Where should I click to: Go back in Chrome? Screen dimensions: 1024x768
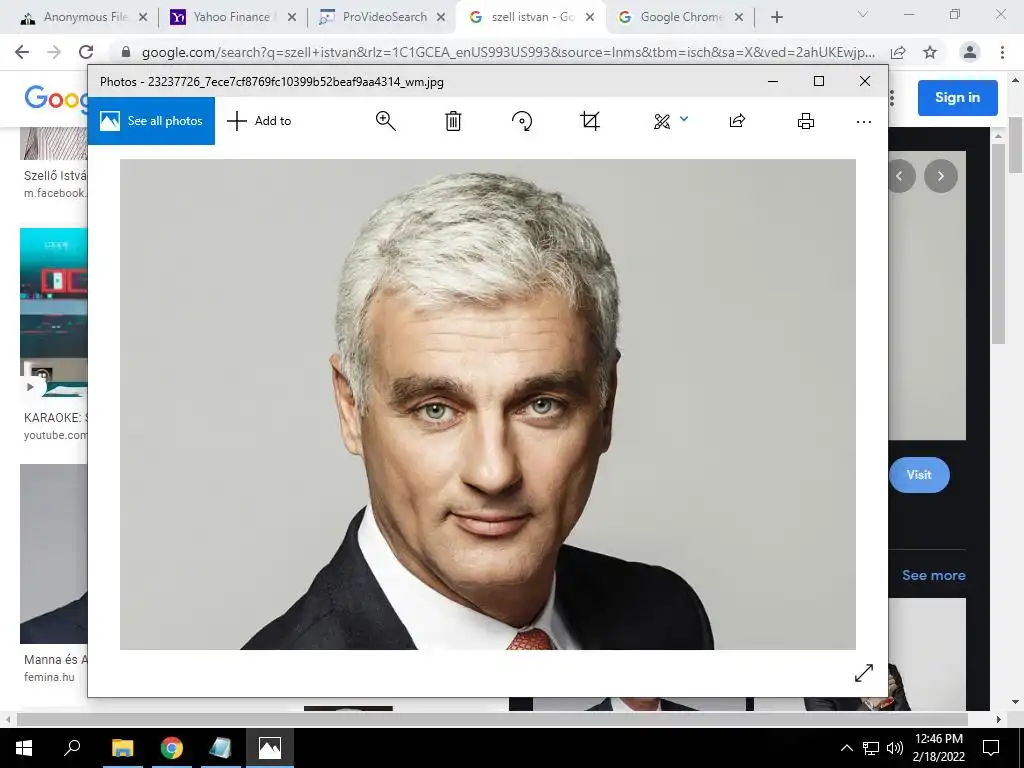22,52
